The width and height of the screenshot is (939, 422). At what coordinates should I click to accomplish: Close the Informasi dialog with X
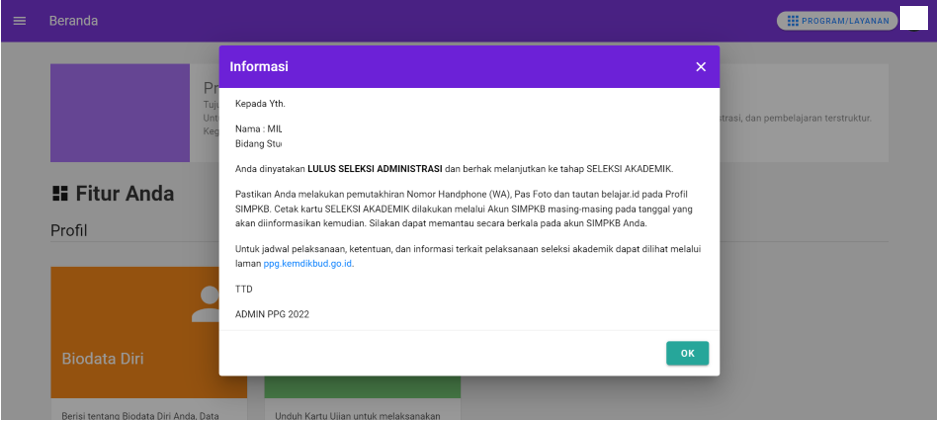700,67
